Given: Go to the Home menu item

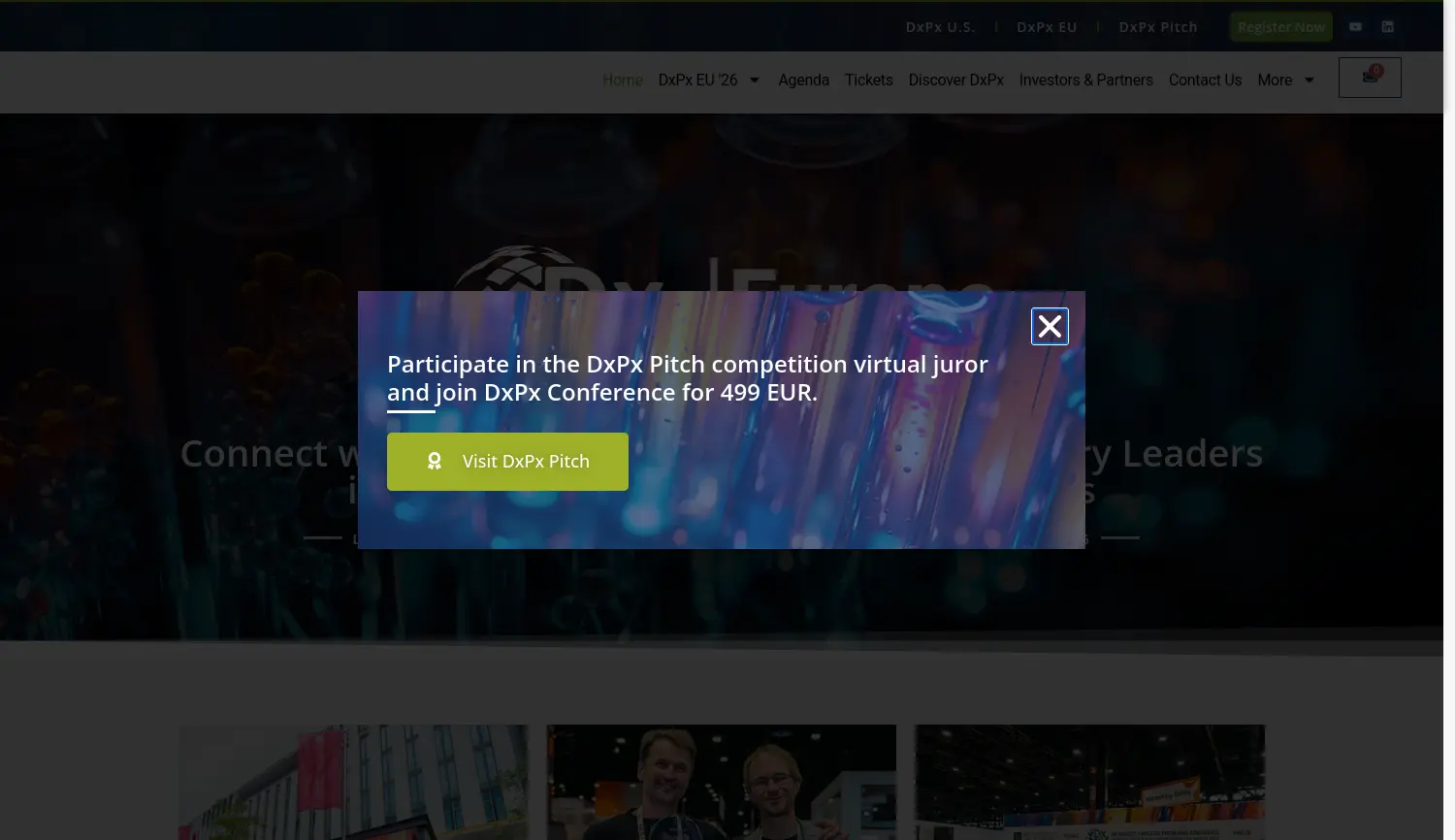Looking at the screenshot, I should tap(623, 81).
